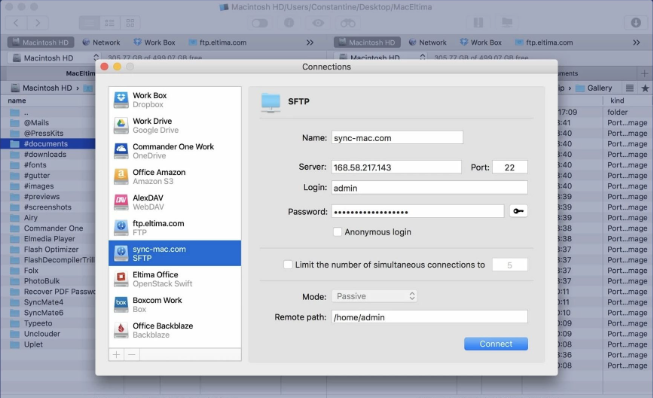Select Work Drive Google Drive connection
This screenshot has width=653, height=398.
click(x=174, y=125)
